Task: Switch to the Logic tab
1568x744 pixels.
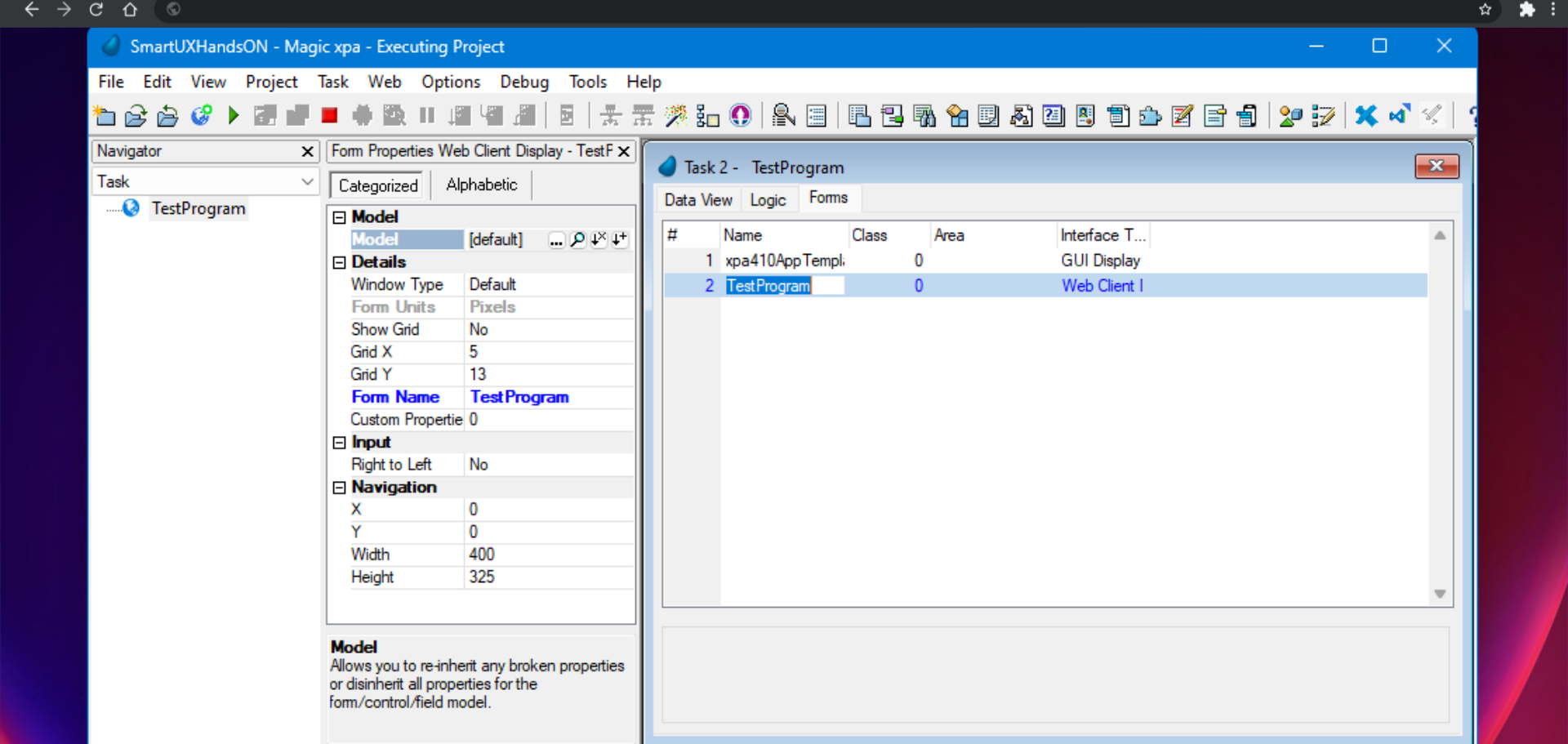Action: click(767, 200)
